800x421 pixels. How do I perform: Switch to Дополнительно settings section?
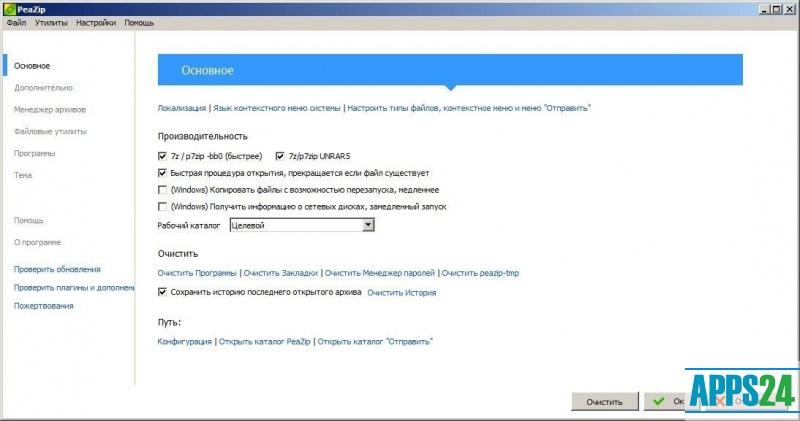point(43,88)
